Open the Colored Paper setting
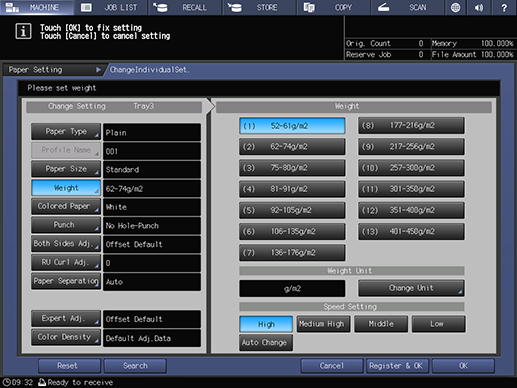This screenshot has width=517, height=388. [x=66, y=206]
